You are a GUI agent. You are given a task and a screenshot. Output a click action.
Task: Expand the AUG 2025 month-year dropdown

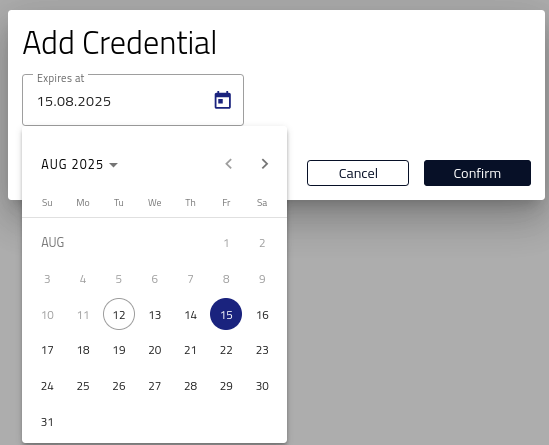point(79,164)
